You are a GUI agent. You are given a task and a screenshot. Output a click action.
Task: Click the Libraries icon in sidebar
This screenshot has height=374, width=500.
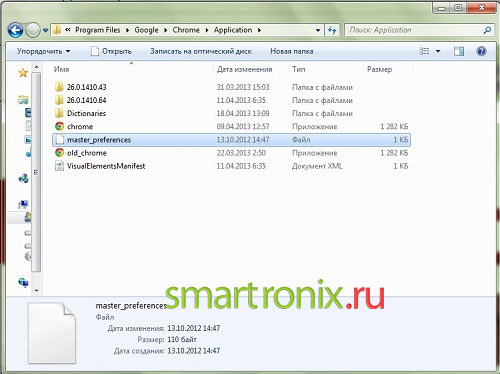tap(23, 99)
